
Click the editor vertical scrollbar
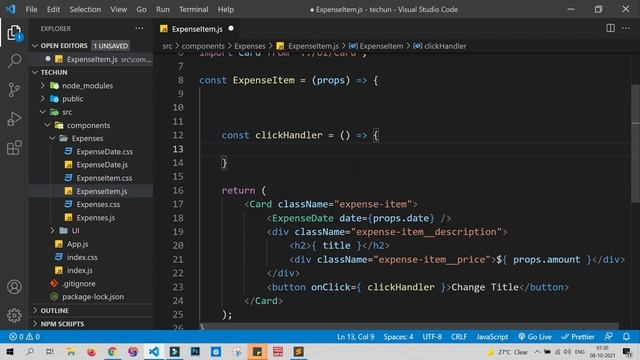click(x=635, y=143)
